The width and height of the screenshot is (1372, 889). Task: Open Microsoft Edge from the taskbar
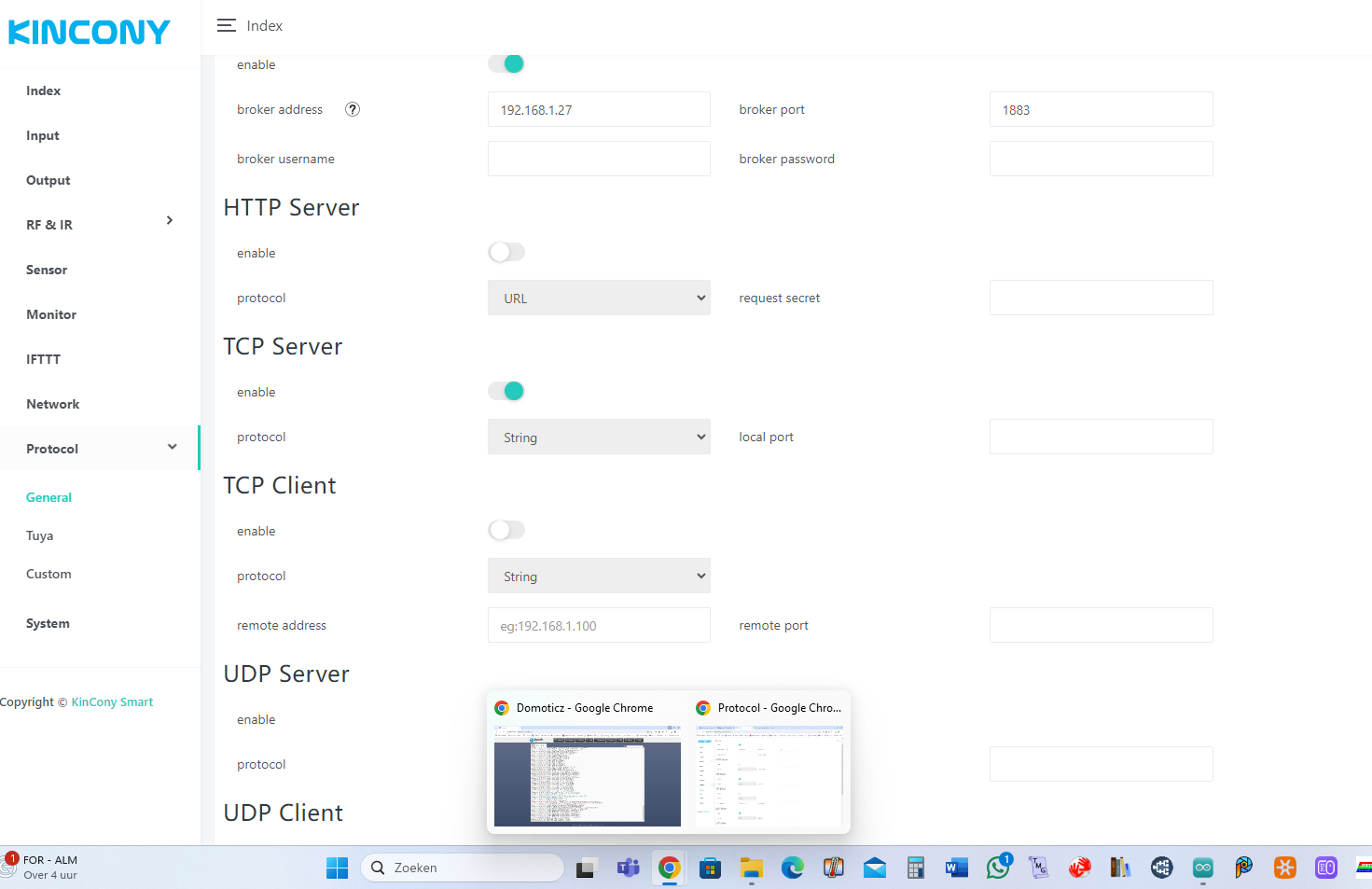tap(792, 868)
